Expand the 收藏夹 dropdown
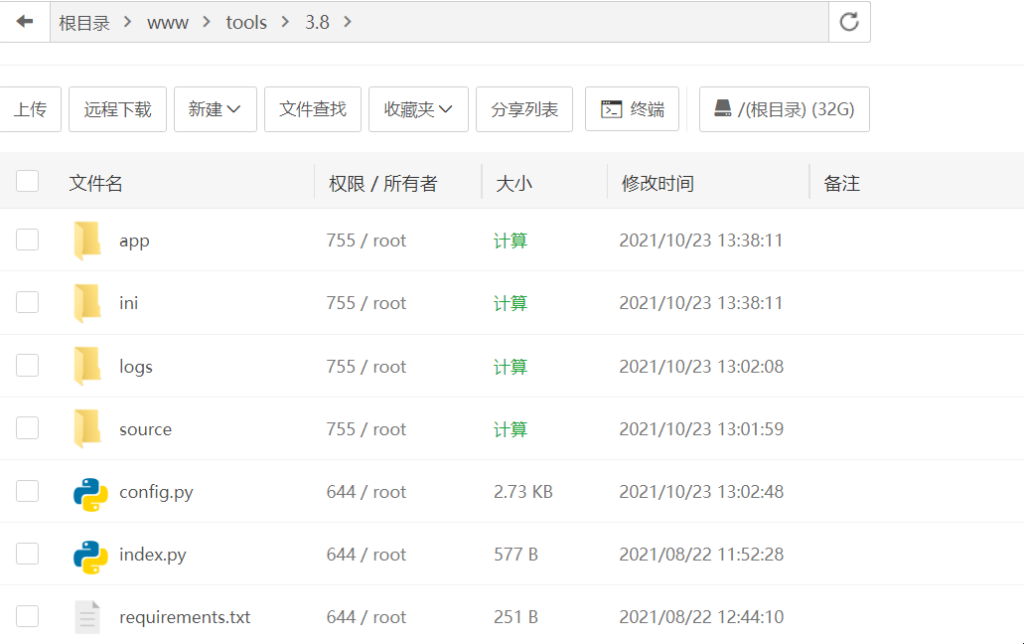The image size is (1024, 644). click(418, 108)
